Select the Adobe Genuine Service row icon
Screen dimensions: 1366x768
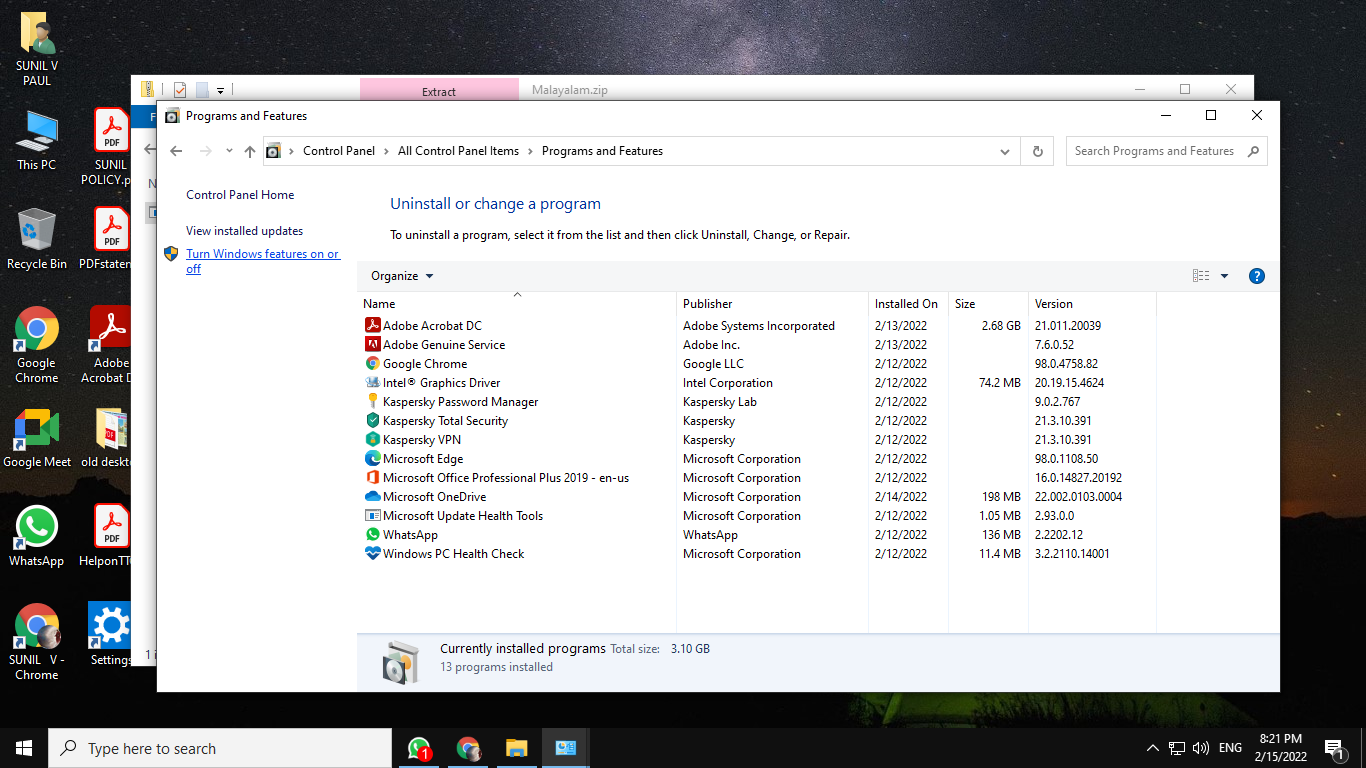pos(373,344)
